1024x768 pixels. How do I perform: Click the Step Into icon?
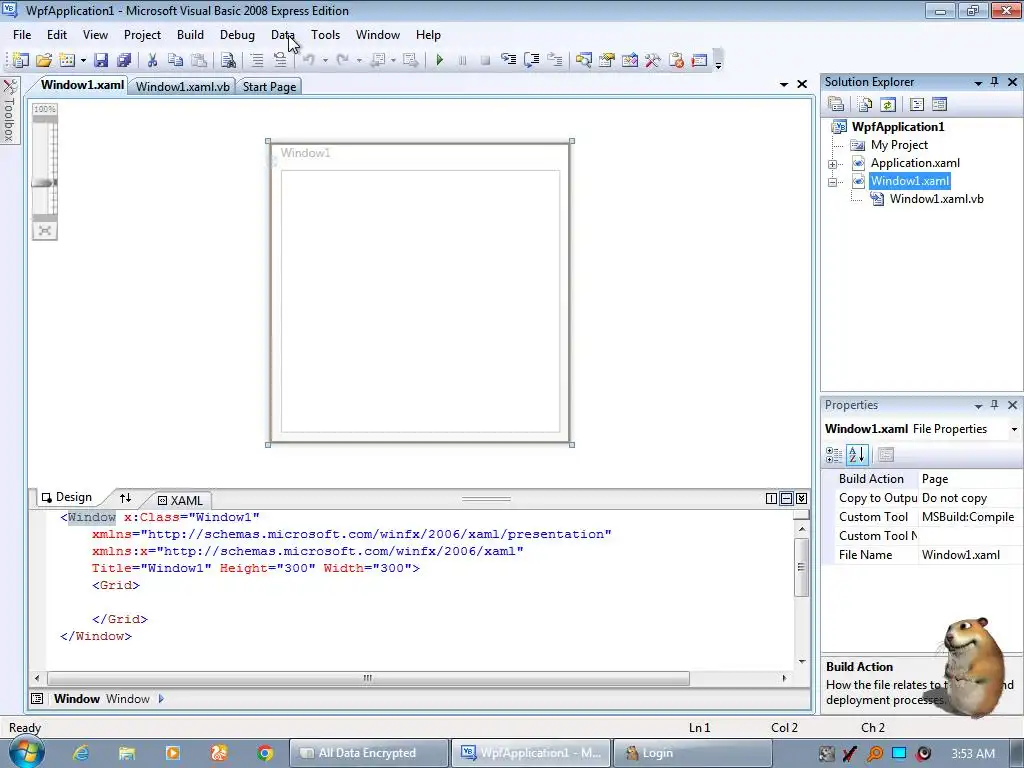pyautogui.click(x=509, y=61)
